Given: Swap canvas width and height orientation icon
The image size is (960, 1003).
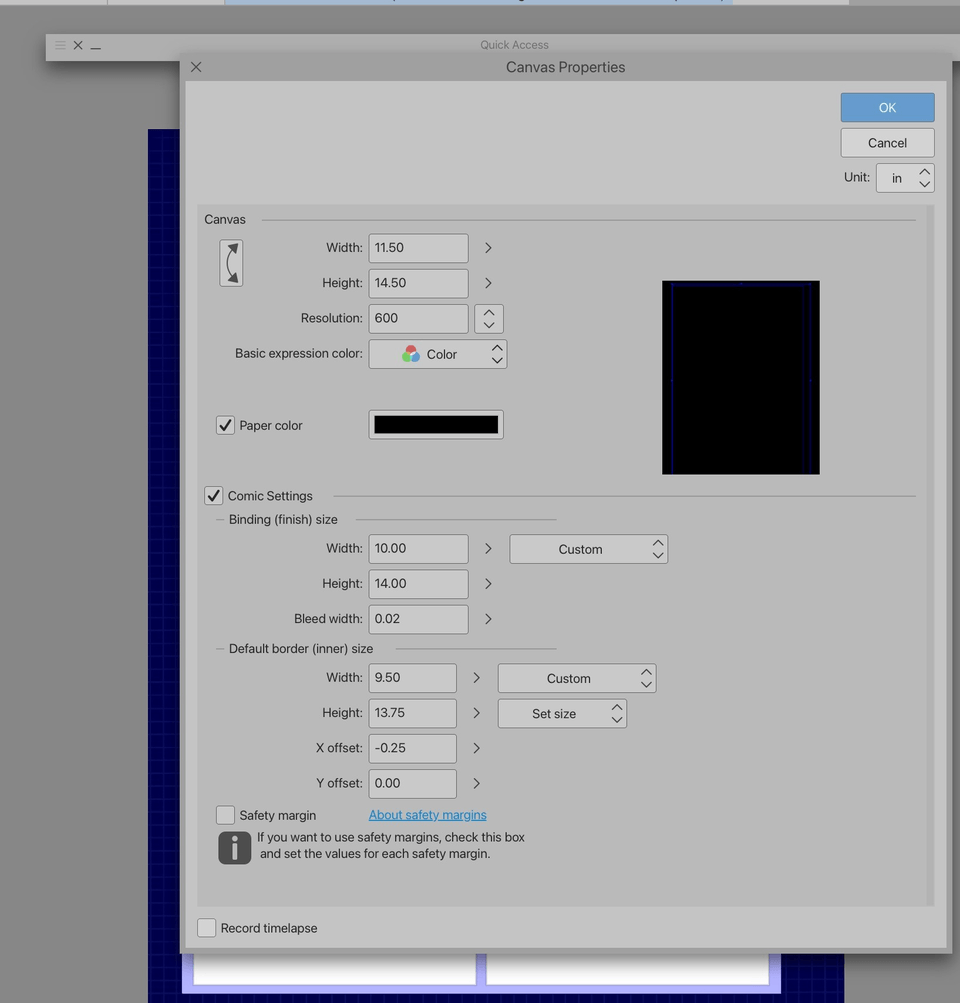Looking at the screenshot, I should [x=231, y=263].
